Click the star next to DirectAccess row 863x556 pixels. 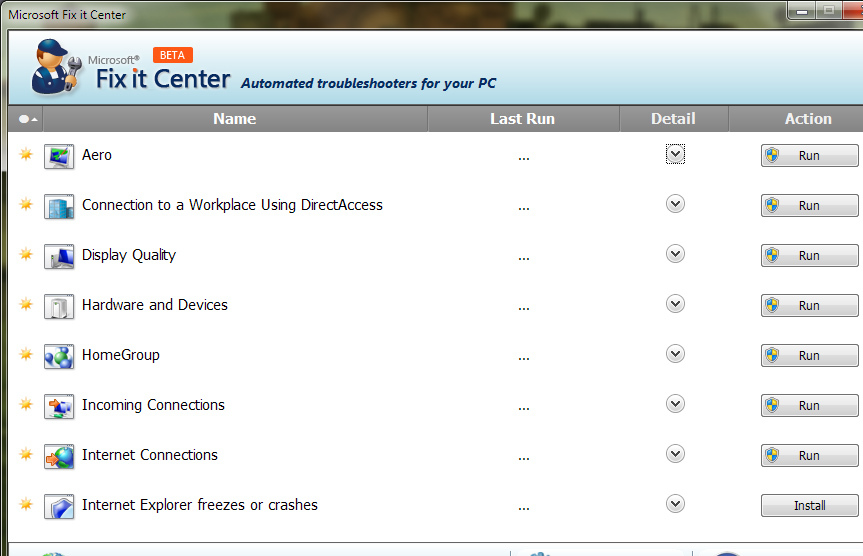[26, 204]
